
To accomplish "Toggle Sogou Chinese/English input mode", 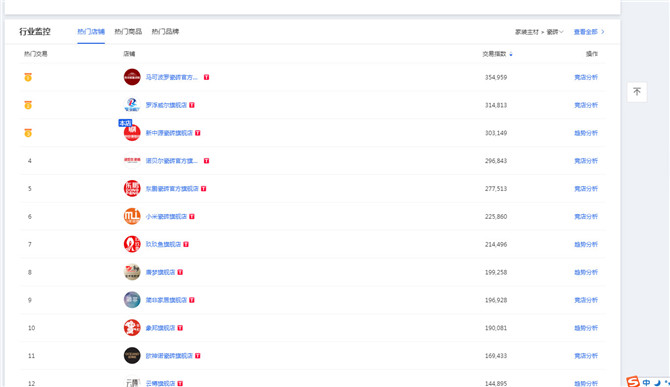I will (x=646, y=383).
